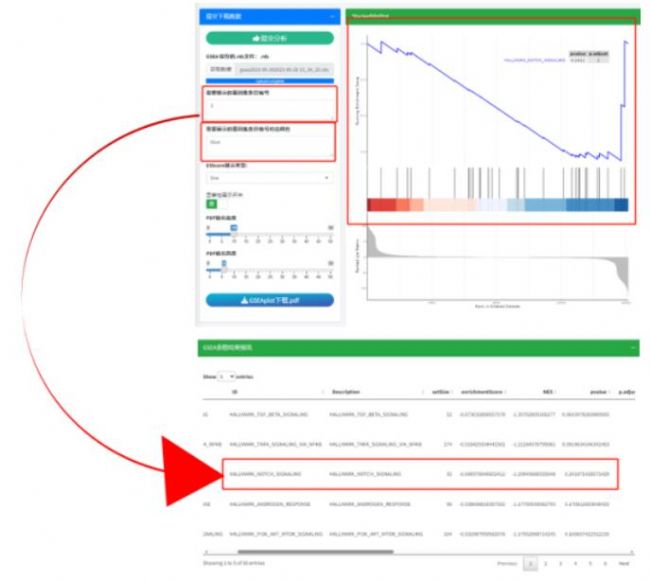
Task: Click the GSEAplot download PDF button
Action: pos(269,299)
